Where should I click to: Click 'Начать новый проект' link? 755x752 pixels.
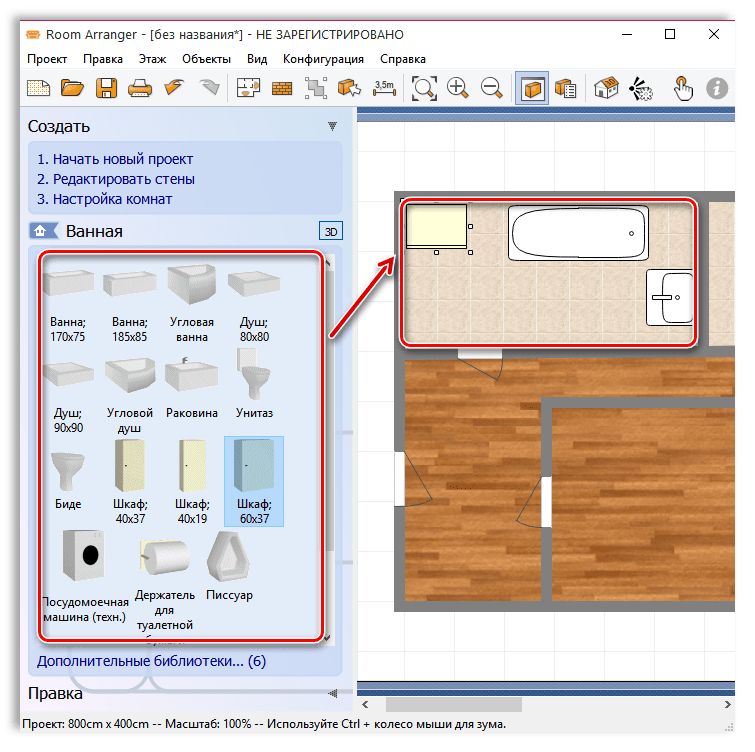[x=115, y=159]
